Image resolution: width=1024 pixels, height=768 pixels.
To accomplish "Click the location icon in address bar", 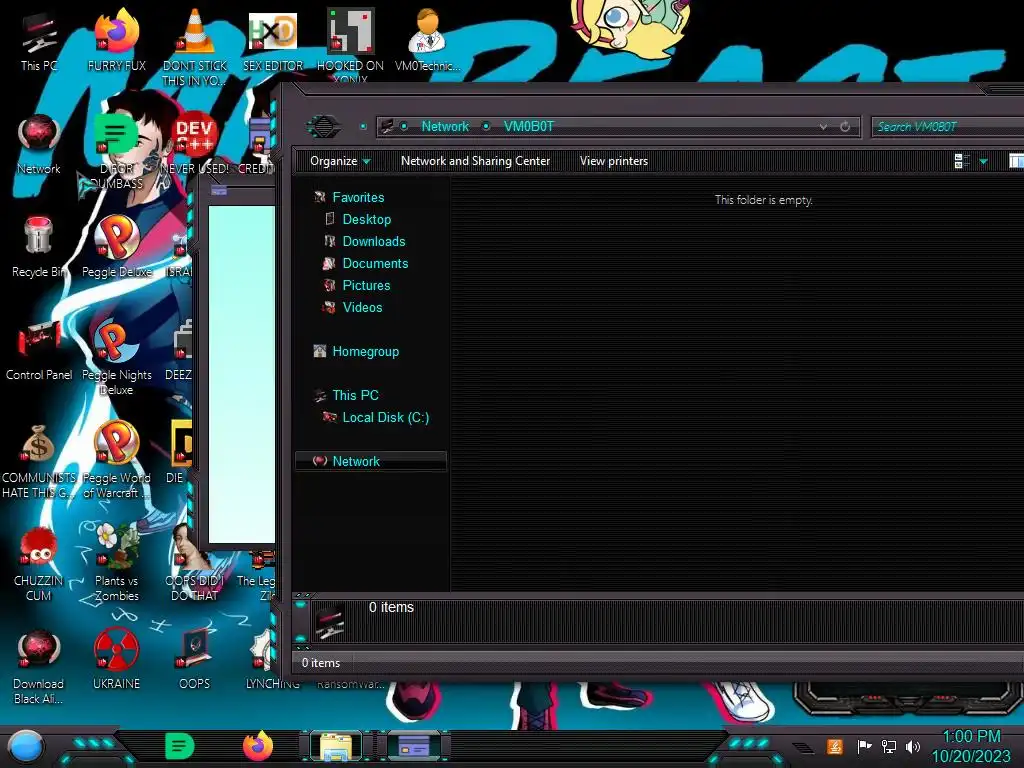I will (387, 127).
